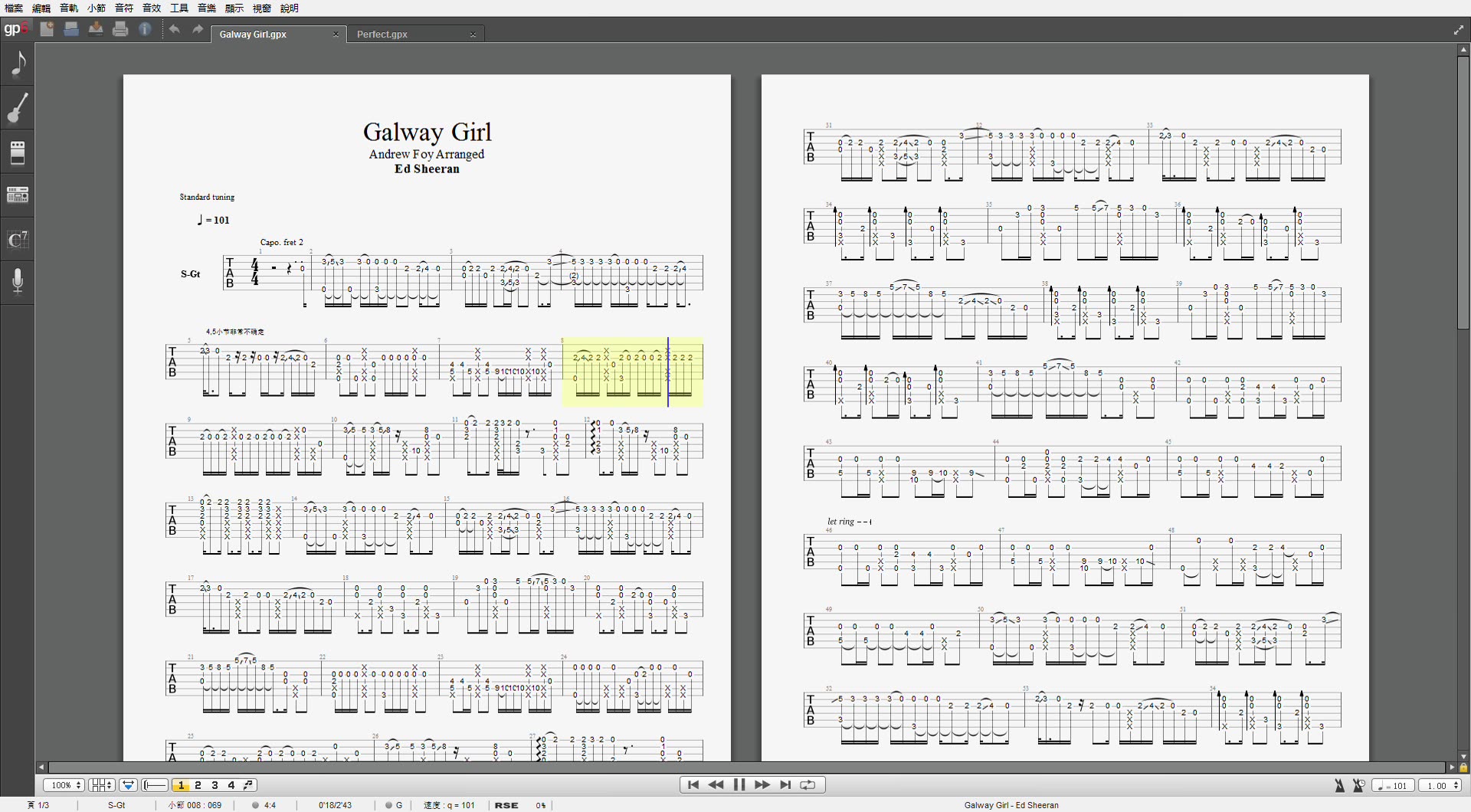
Task: Jump to the beginning of the score
Action: [693, 785]
